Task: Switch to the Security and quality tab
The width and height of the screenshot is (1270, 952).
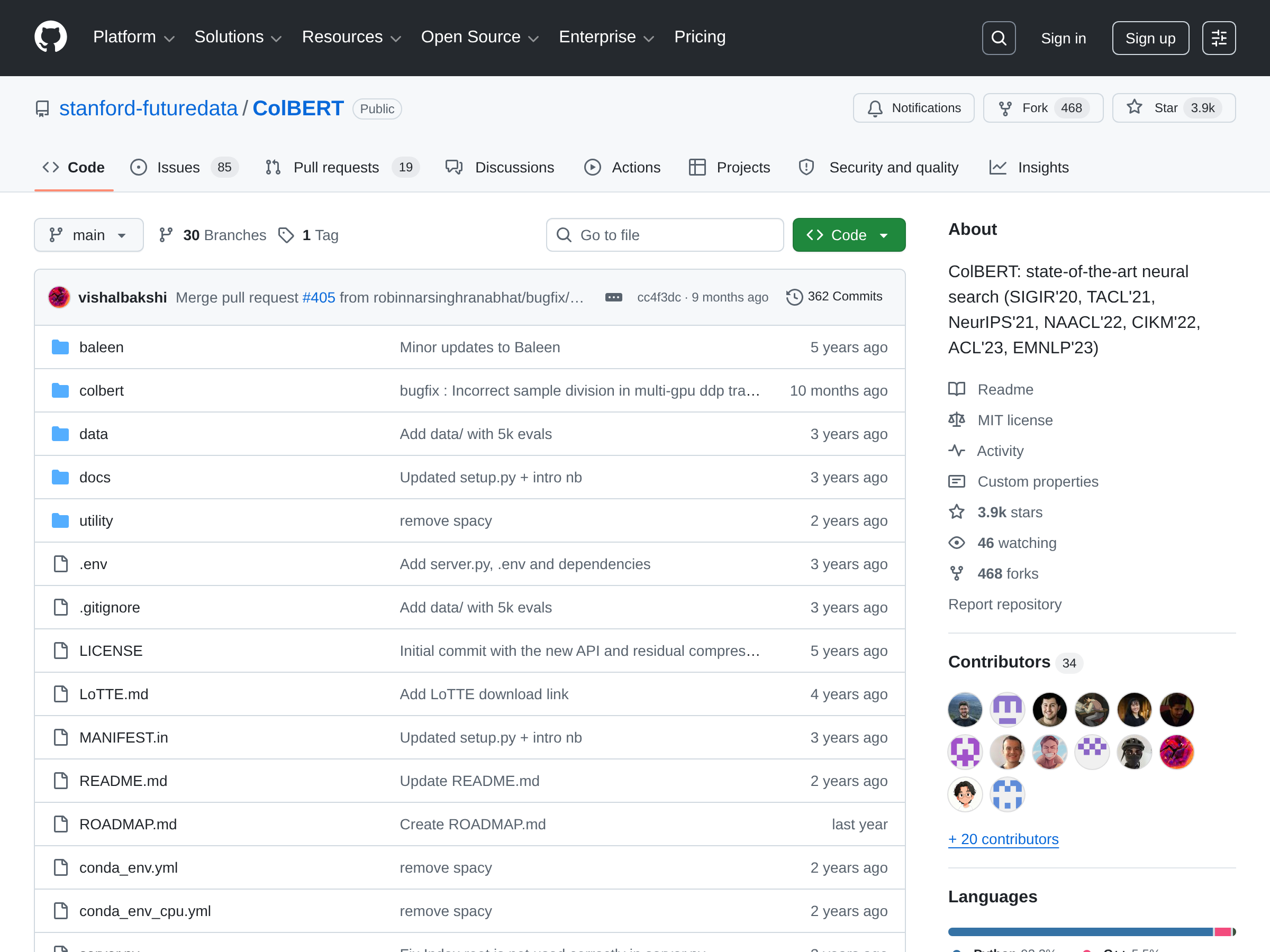Action: 878,168
